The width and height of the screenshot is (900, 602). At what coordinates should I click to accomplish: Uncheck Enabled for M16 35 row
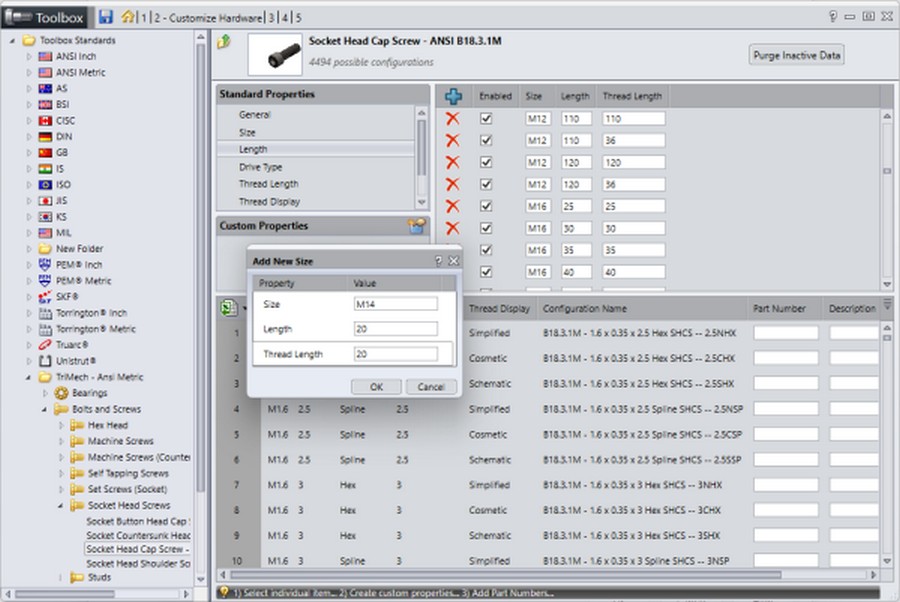coord(486,250)
